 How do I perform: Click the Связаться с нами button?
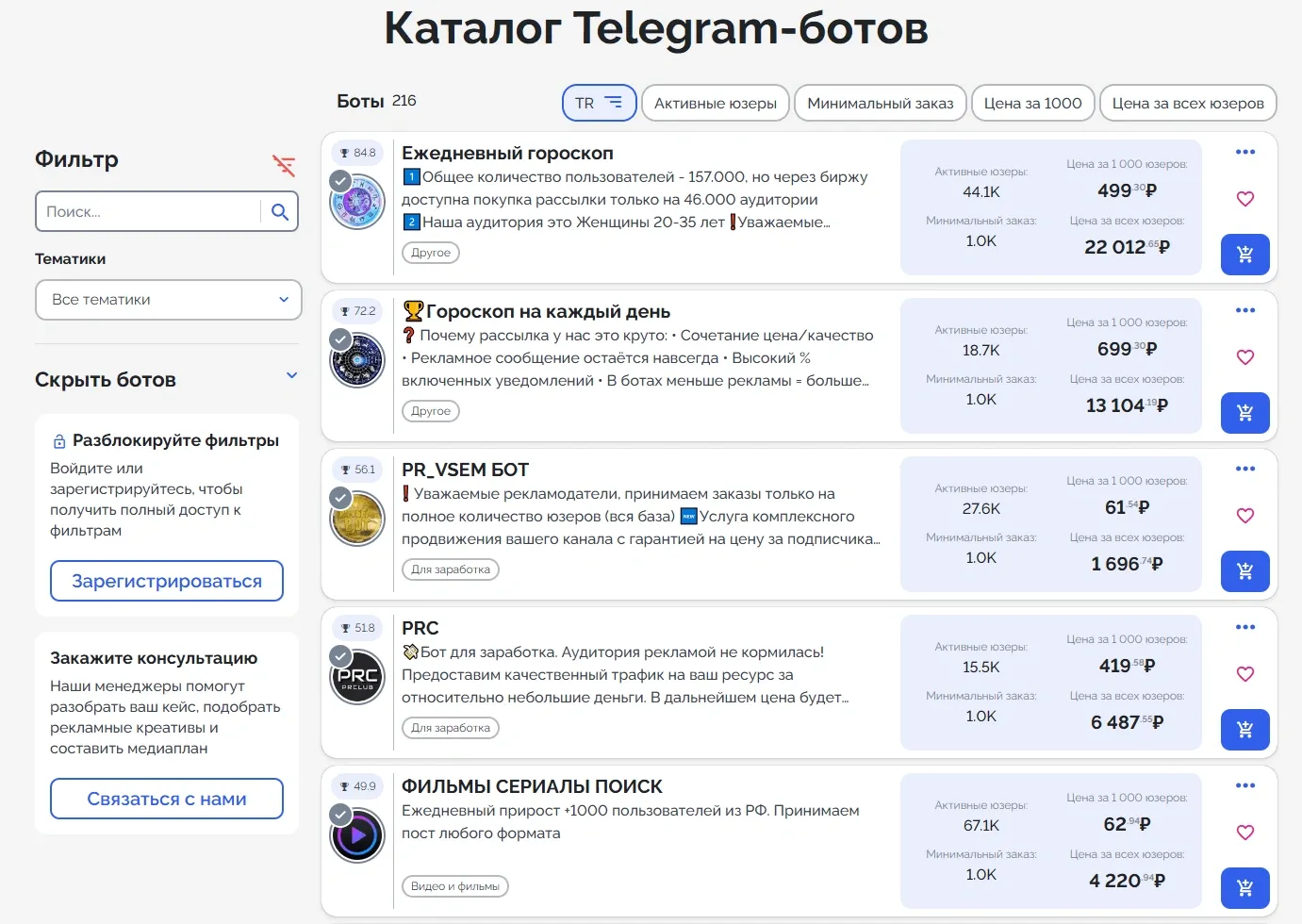click(x=167, y=799)
